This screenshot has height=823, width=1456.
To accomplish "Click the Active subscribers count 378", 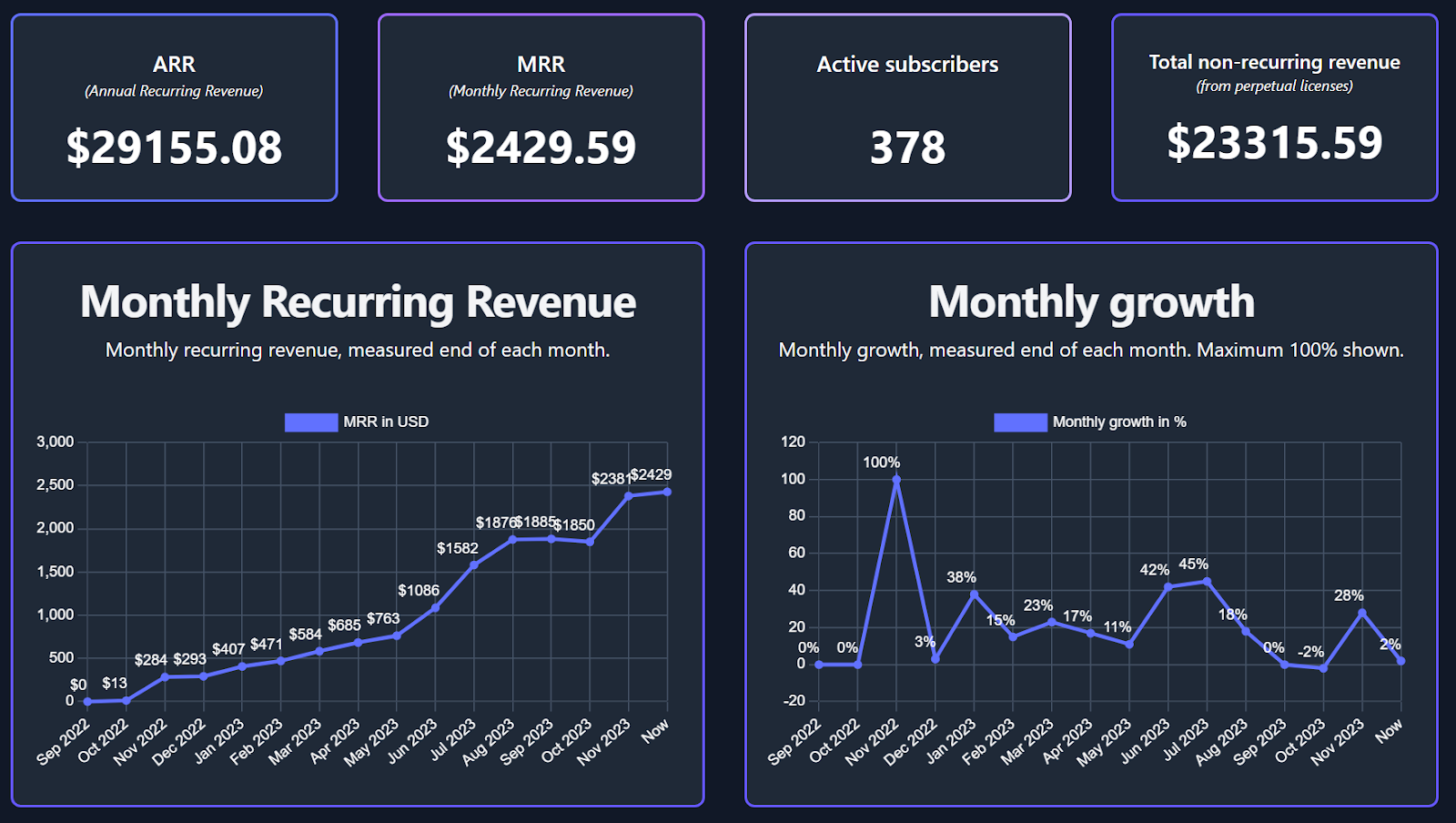I will [x=907, y=147].
